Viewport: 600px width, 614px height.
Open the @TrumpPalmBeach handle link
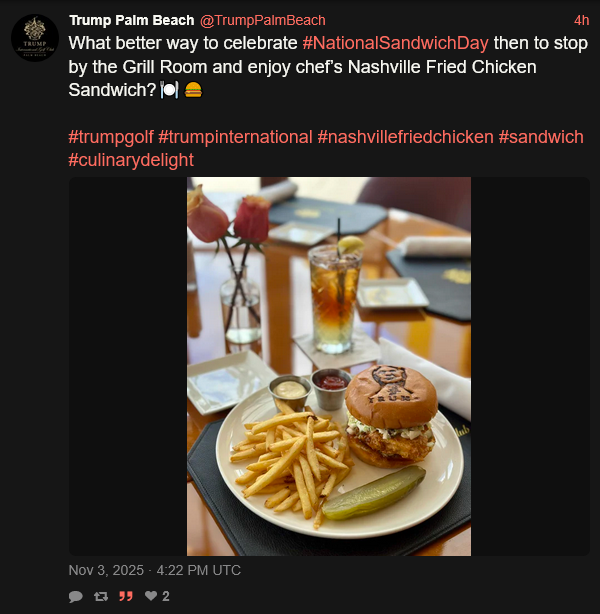pos(263,21)
